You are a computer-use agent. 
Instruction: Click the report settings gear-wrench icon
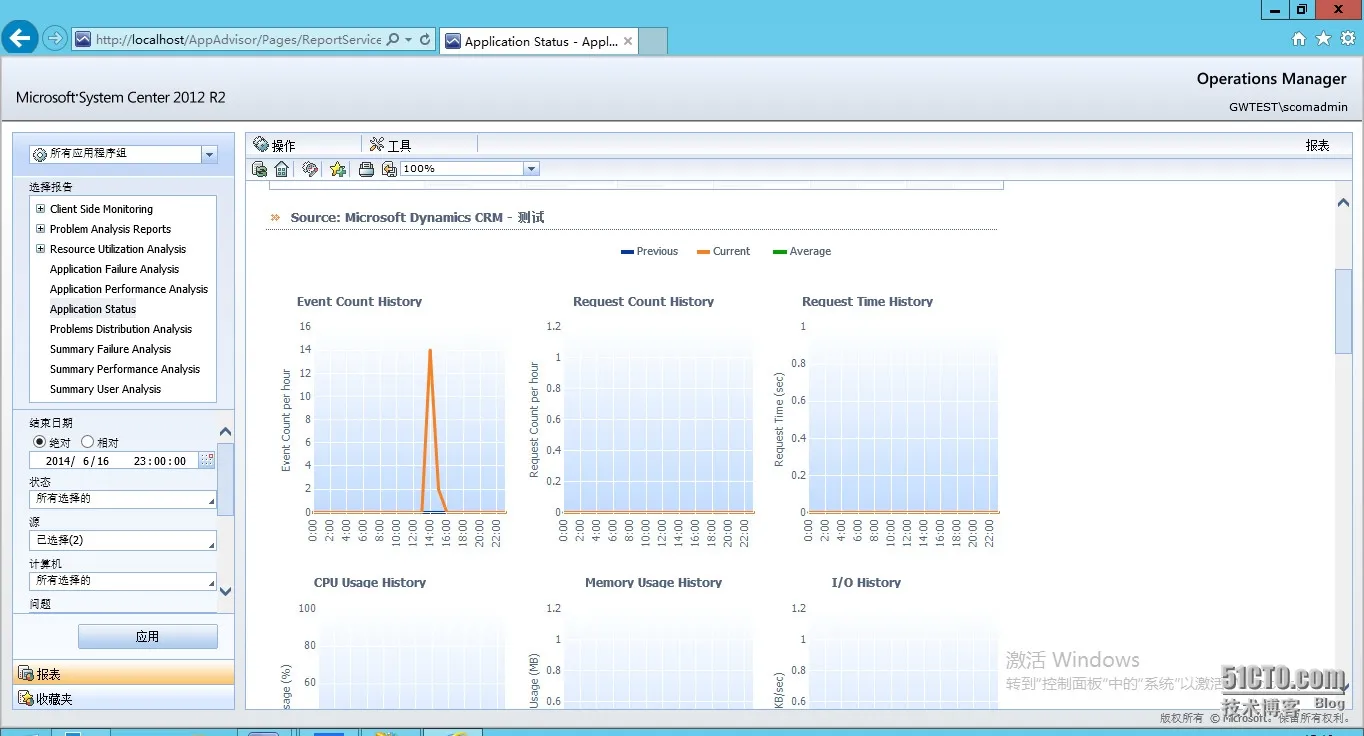[x=310, y=169]
